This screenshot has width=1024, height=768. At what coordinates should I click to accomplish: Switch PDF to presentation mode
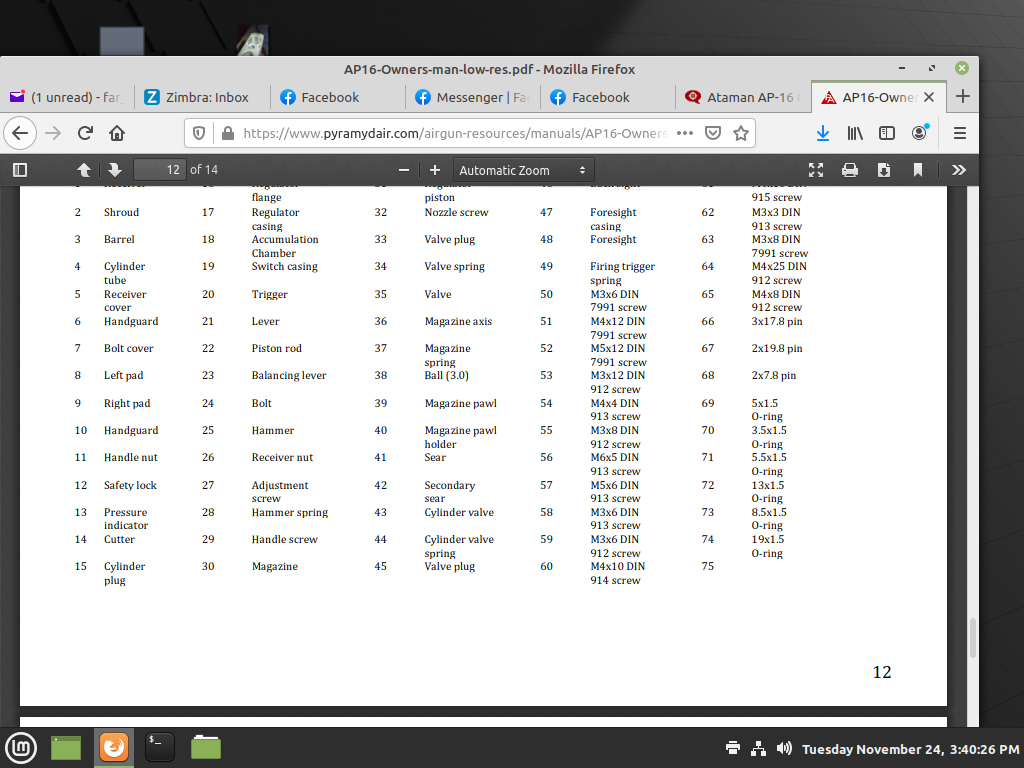point(816,170)
